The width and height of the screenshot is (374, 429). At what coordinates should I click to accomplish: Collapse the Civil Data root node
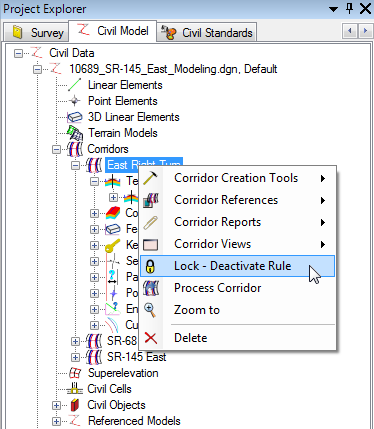(19, 53)
